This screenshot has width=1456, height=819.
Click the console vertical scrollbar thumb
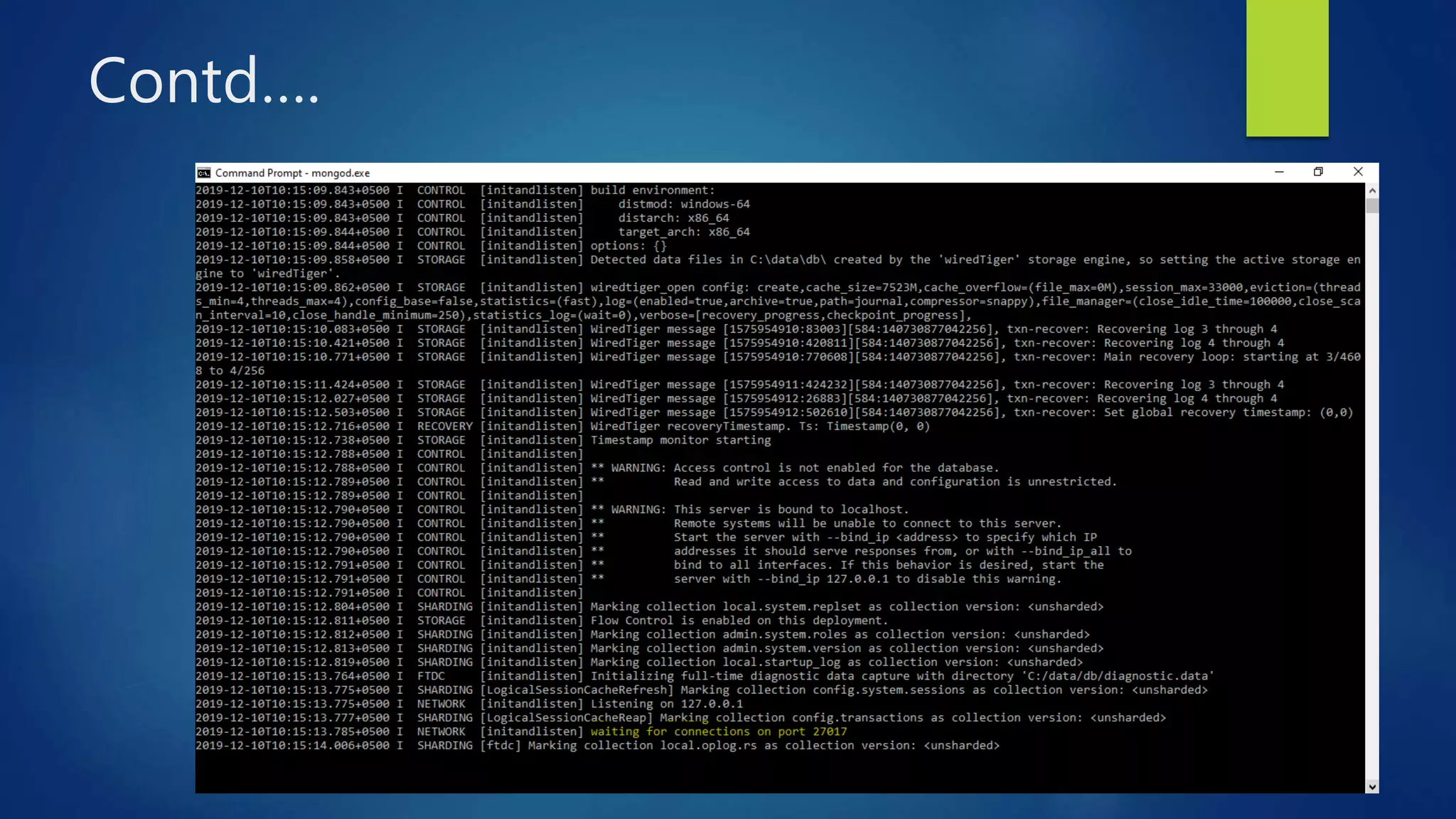tap(1372, 205)
